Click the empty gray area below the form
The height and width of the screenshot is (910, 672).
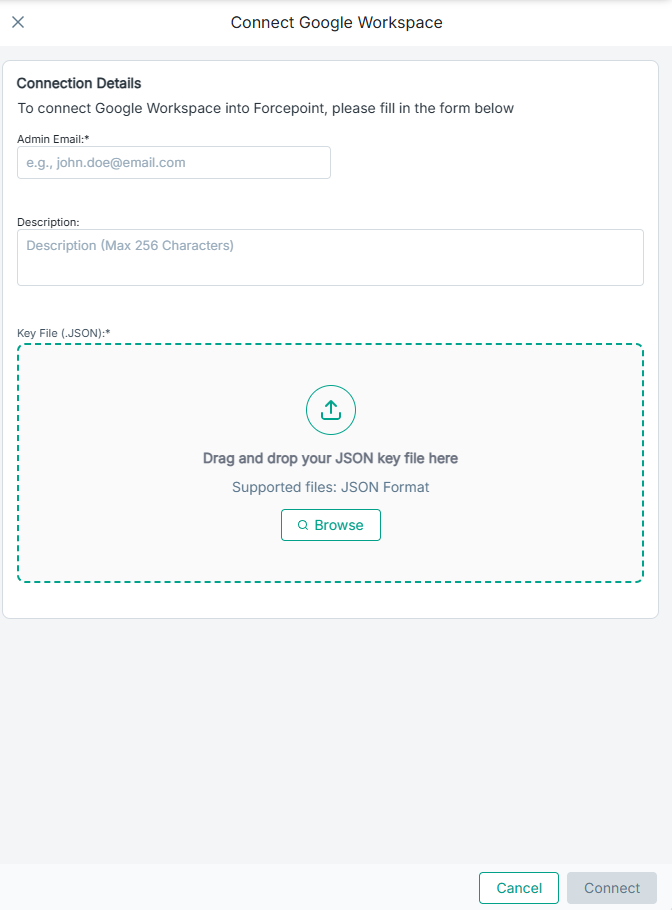coord(336,740)
